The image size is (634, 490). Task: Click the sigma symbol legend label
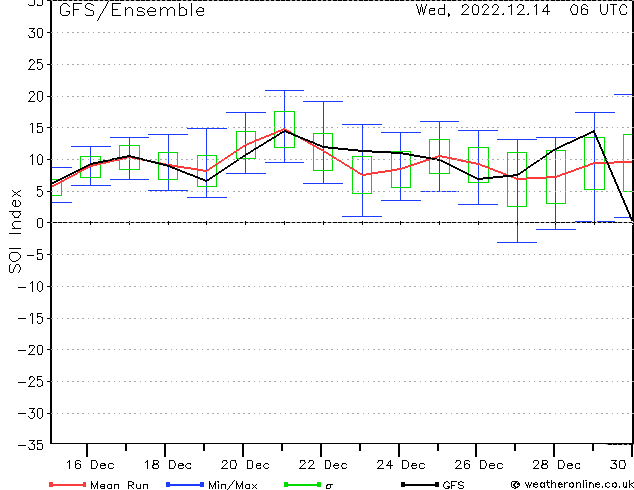(x=329, y=486)
